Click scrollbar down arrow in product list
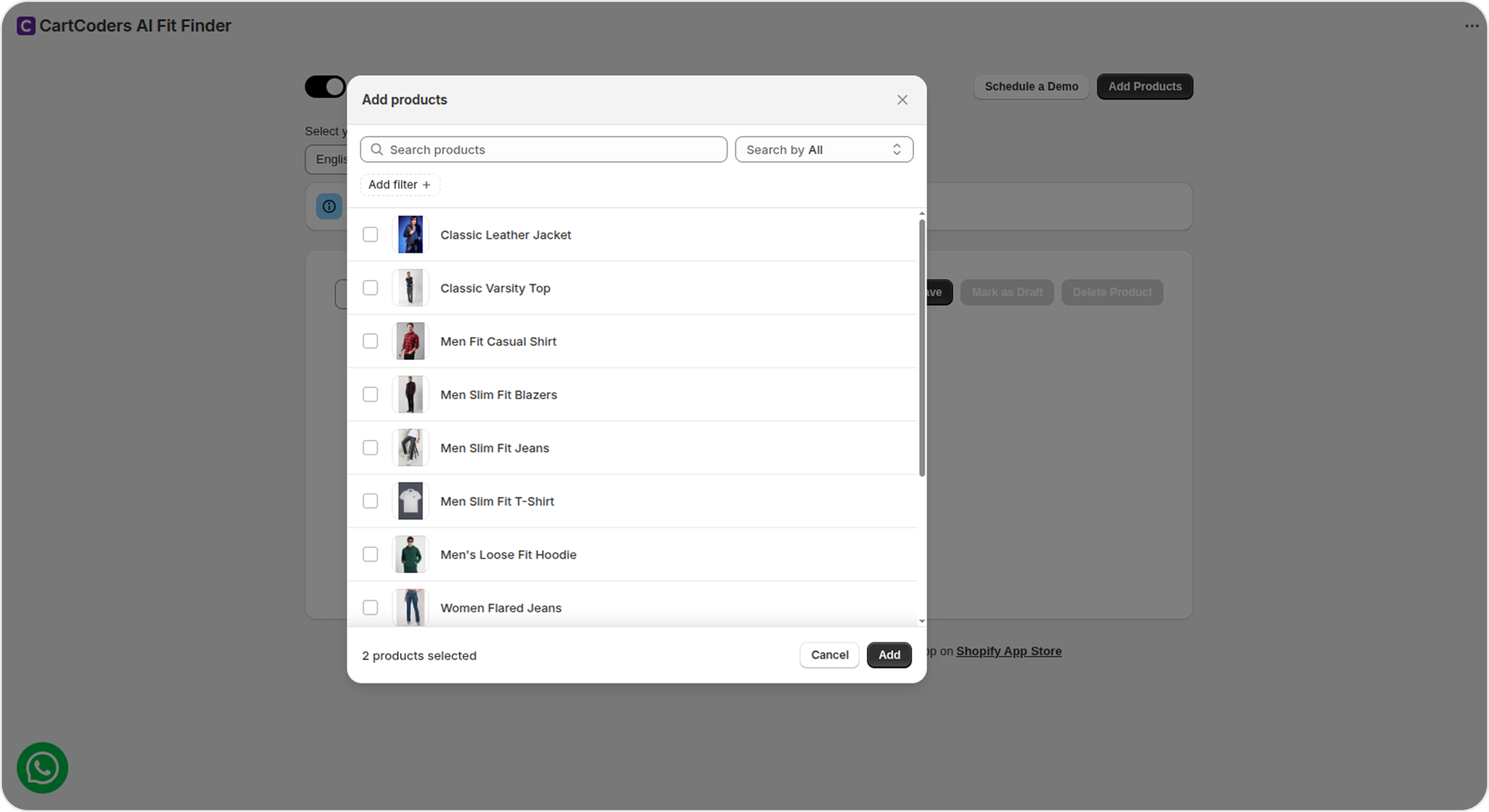The height and width of the screenshot is (812, 1489). point(922,621)
